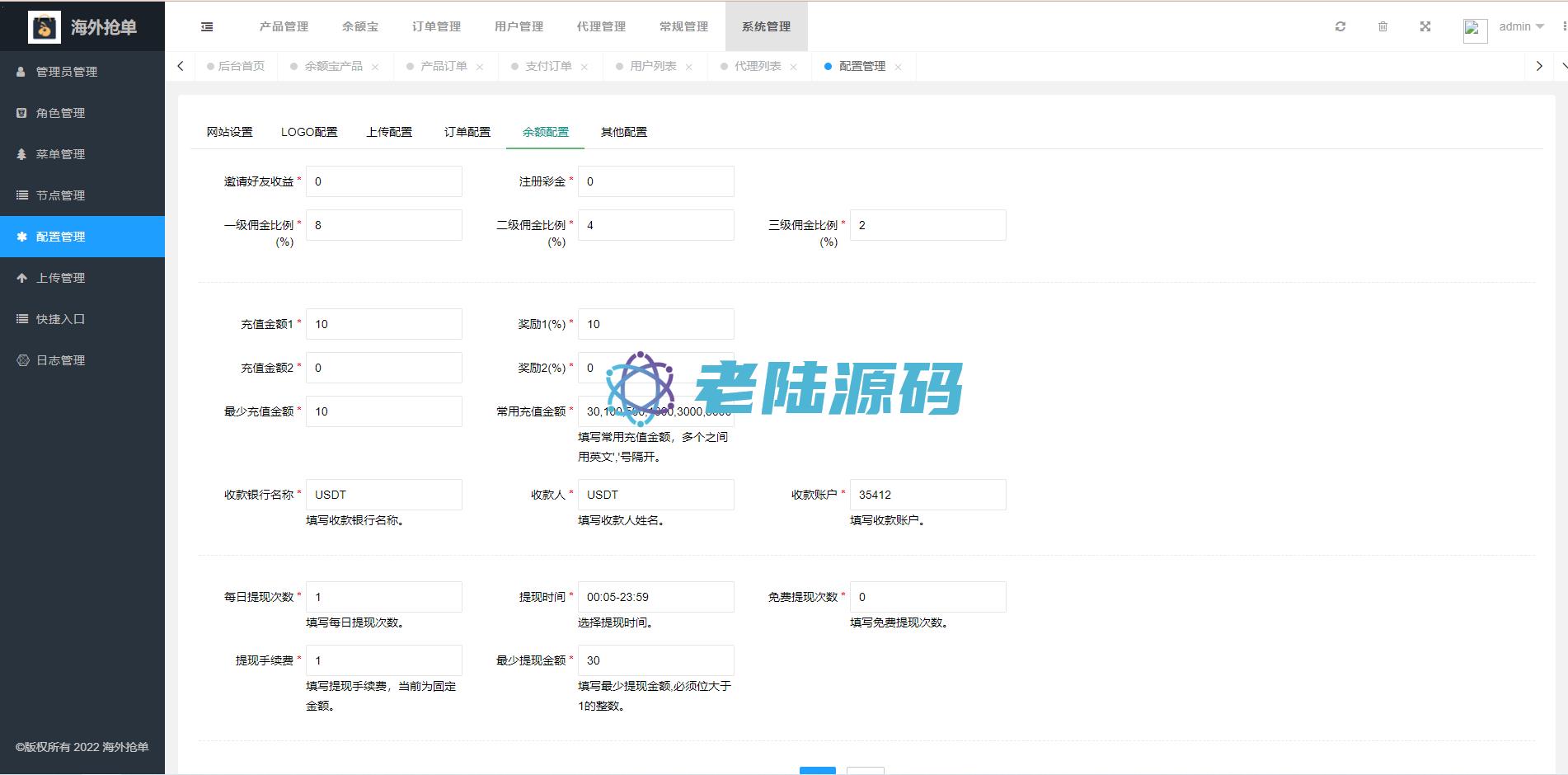Switch to the 网站设置 tab
1568x775 pixels.
click(229, 132)
